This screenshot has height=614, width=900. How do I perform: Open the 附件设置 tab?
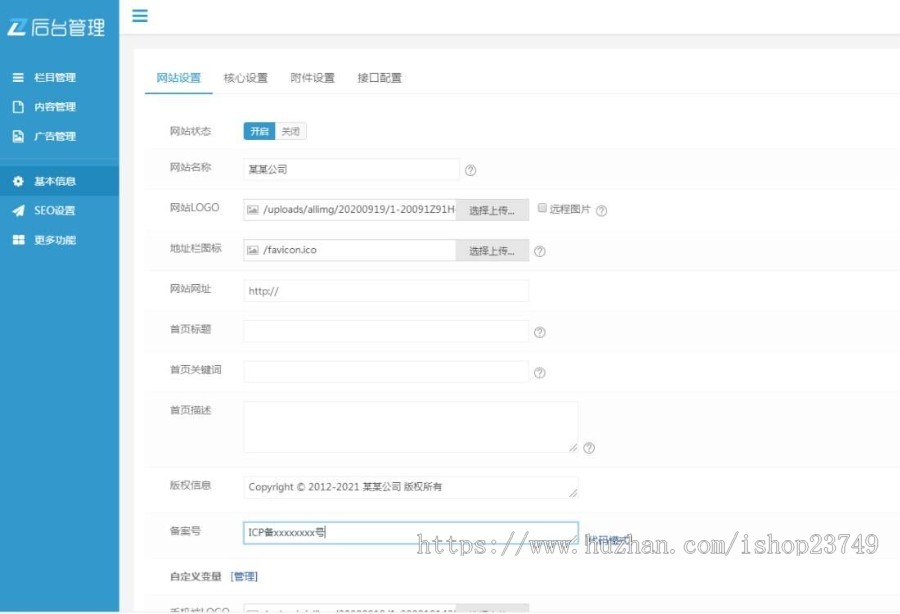point(312,78)
